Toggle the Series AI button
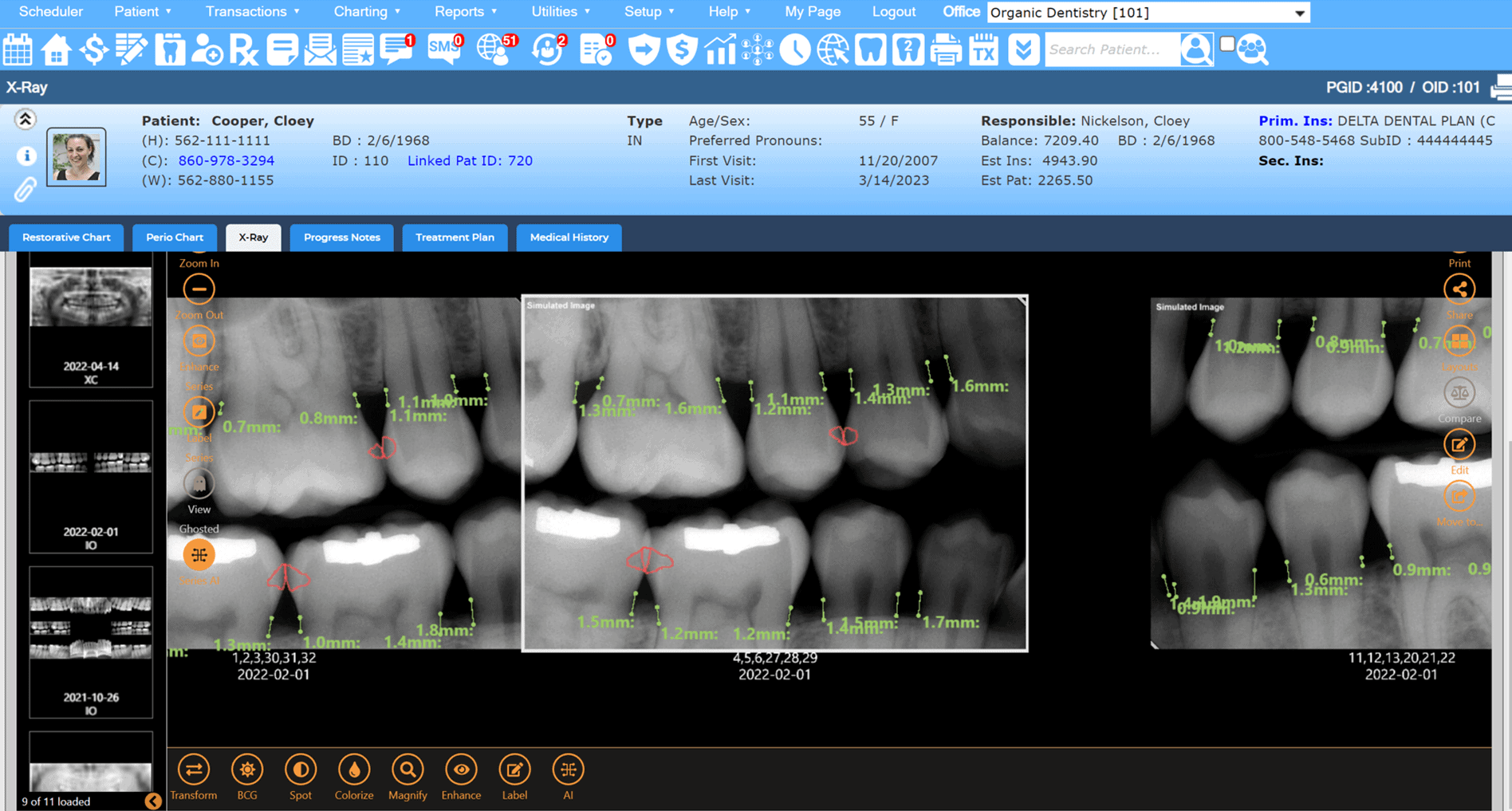The height and width of the screenshot is (811, 1512). click(199, 555)
